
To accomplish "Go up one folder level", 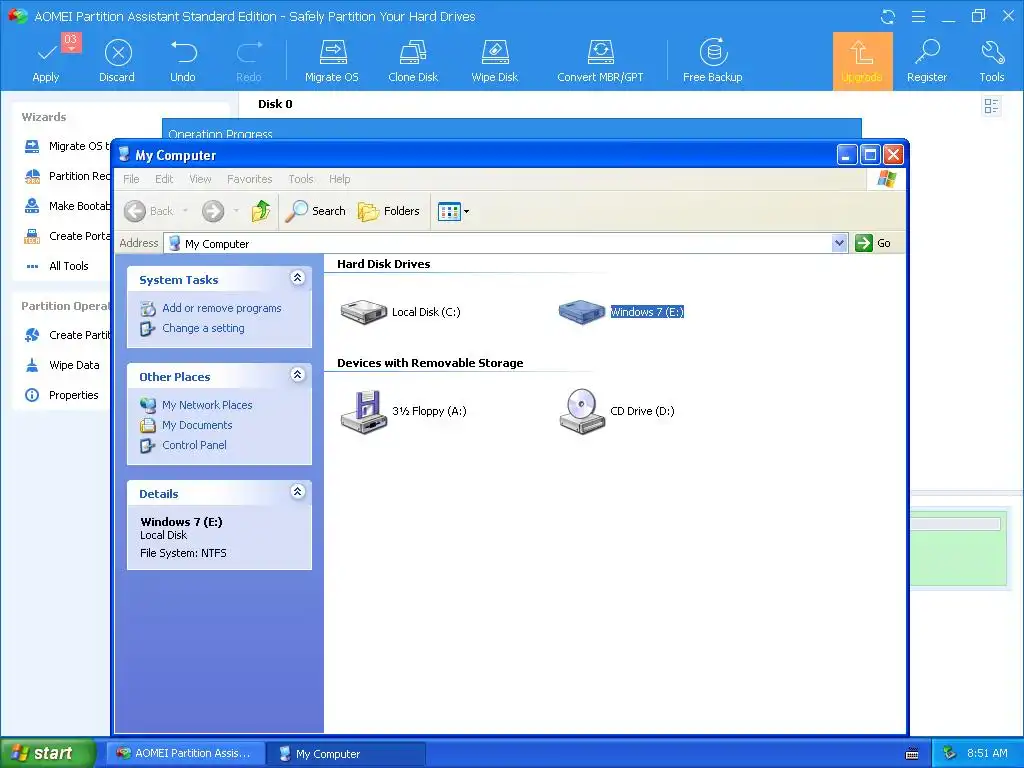I will (x=261, y=211).
